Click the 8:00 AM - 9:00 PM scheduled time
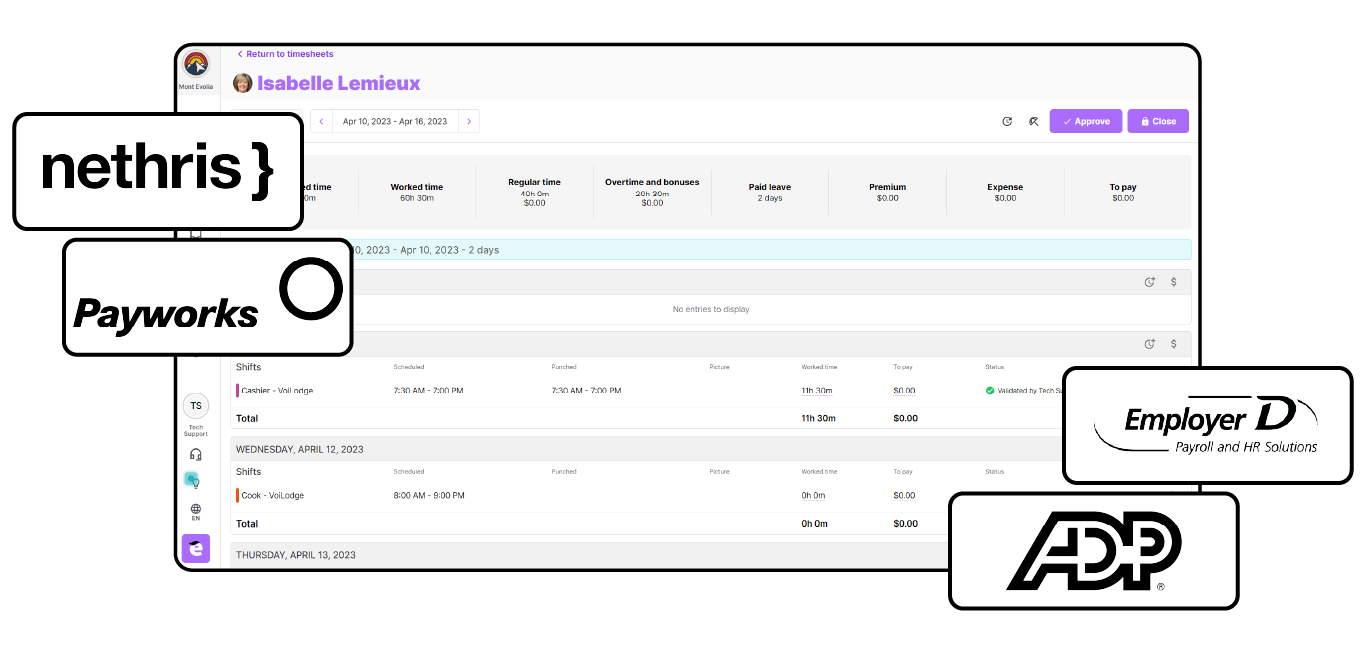Image resolution: width=1366 pixels, height=656 pixels. coord(428,495)
